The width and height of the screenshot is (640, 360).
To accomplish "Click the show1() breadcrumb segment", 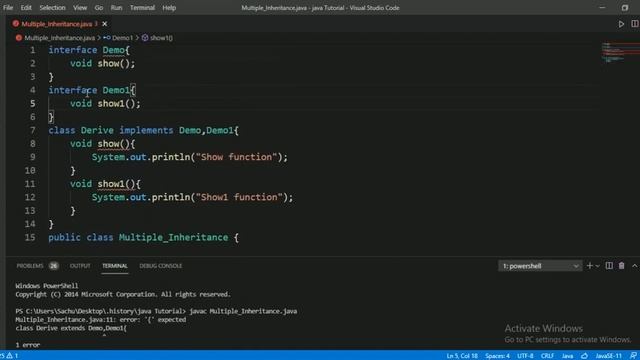I will coord(161,38).
